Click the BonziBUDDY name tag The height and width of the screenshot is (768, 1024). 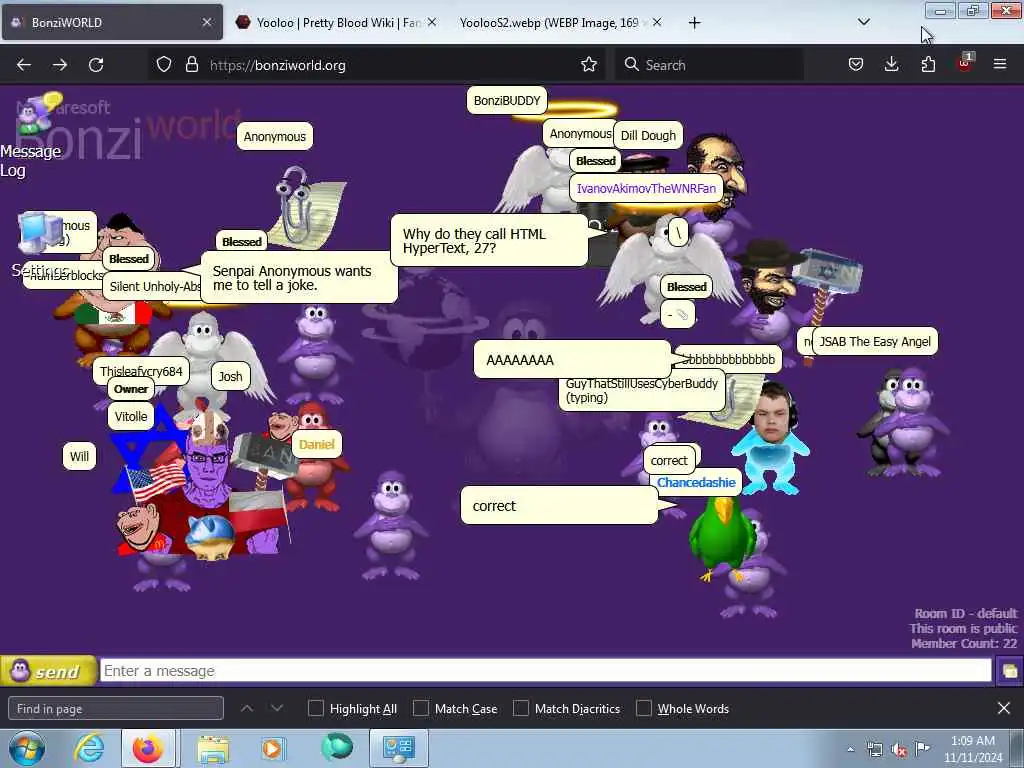(x=507, y=101)
